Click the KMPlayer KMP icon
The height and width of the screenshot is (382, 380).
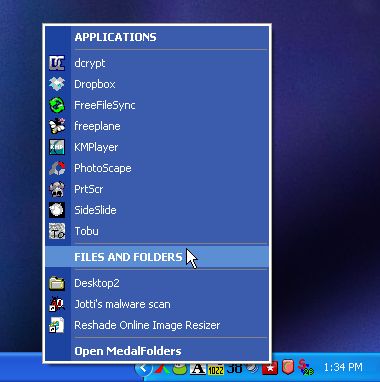coord(57,147)
